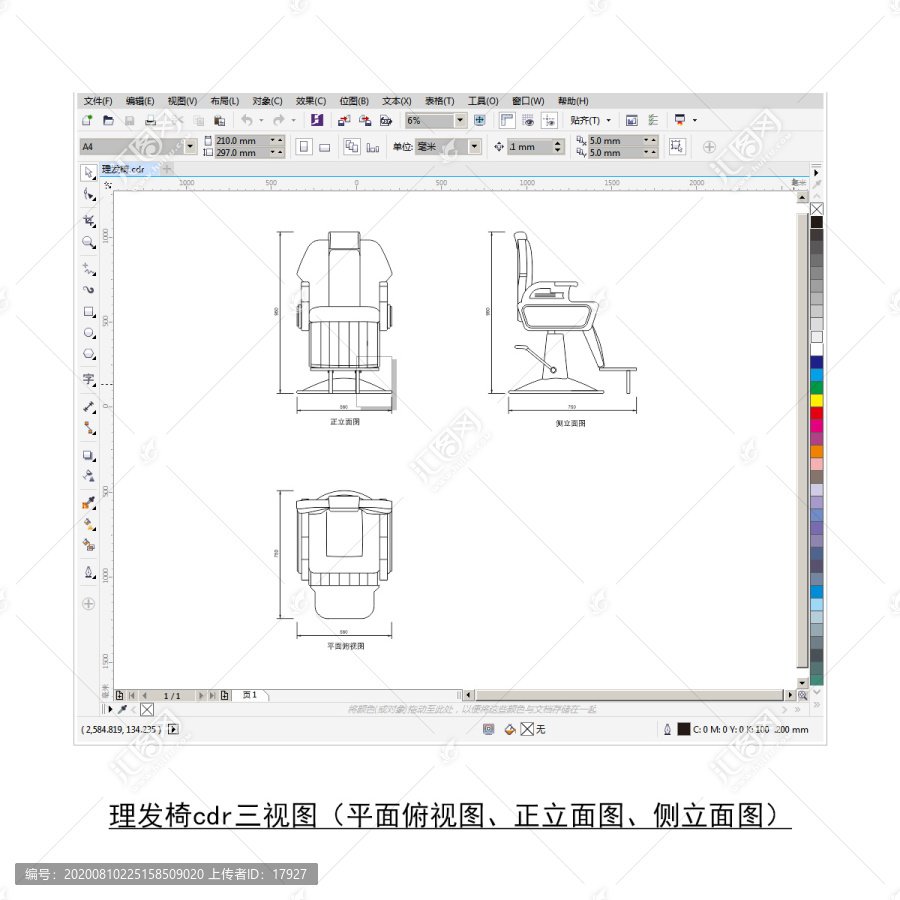The height and width of the screenshot is (900, 900).
Task: Select the Polygon tool
Action: pos(88,354)
